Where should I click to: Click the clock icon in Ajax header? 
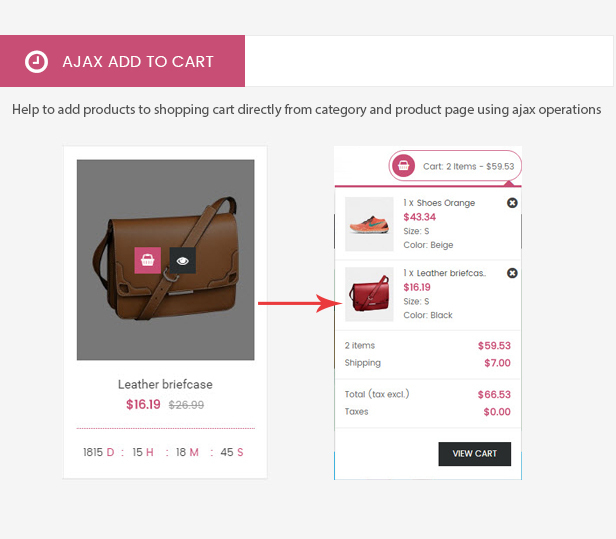37,62
